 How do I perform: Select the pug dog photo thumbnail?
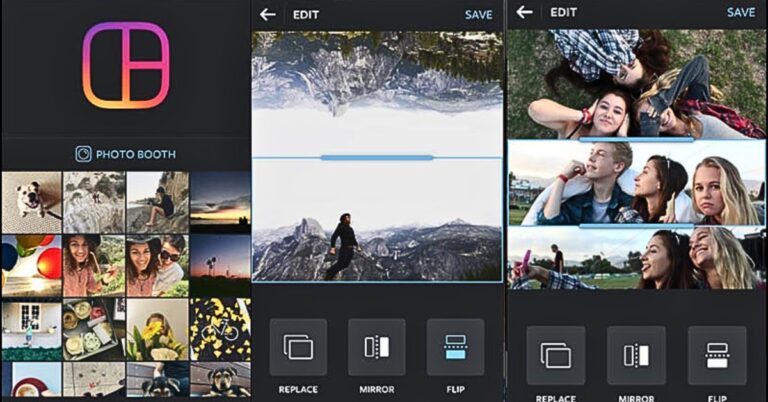31,202
